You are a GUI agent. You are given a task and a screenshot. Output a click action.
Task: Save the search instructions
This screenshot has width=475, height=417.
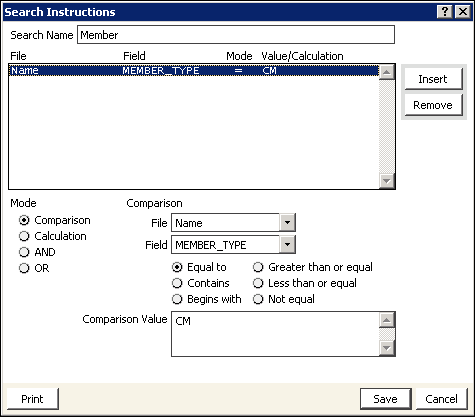[x=386, y=399]
